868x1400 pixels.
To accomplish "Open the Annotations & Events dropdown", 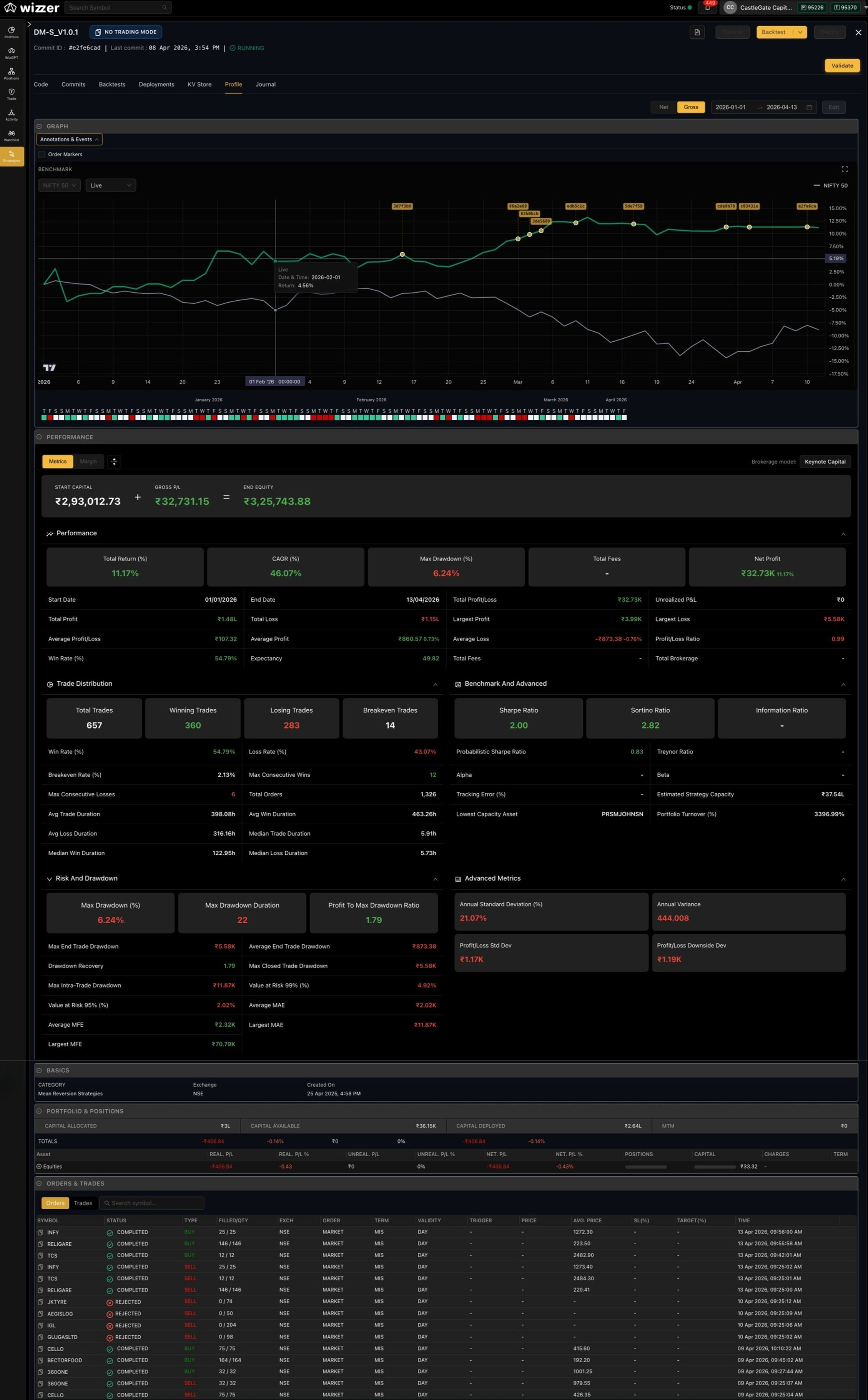I will point(70,140).
